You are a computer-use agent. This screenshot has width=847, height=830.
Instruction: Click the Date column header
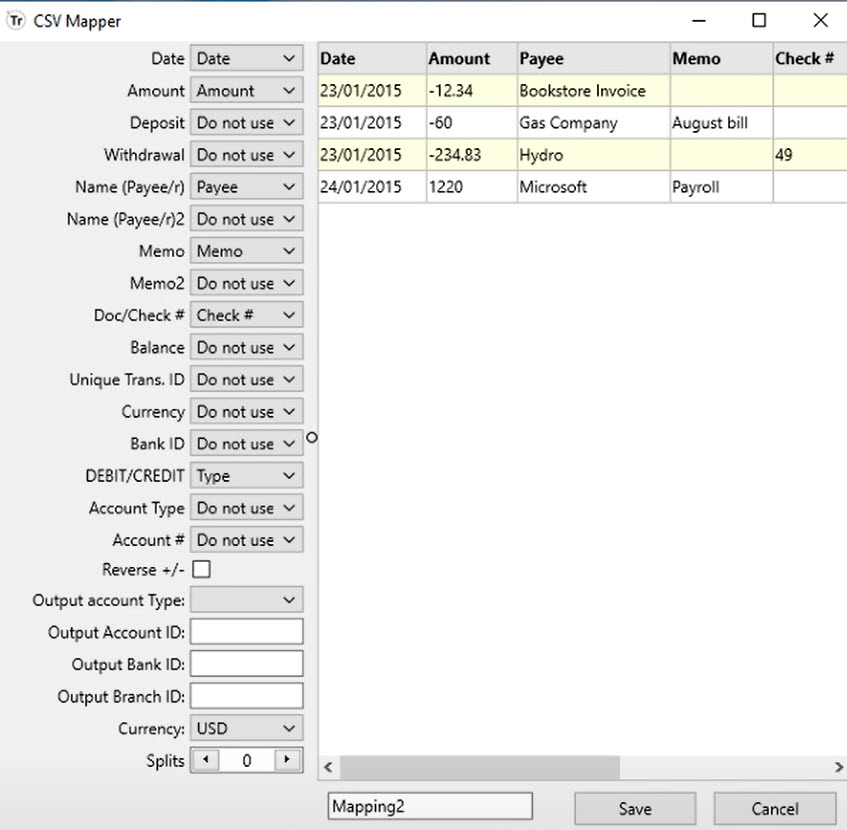372,58
